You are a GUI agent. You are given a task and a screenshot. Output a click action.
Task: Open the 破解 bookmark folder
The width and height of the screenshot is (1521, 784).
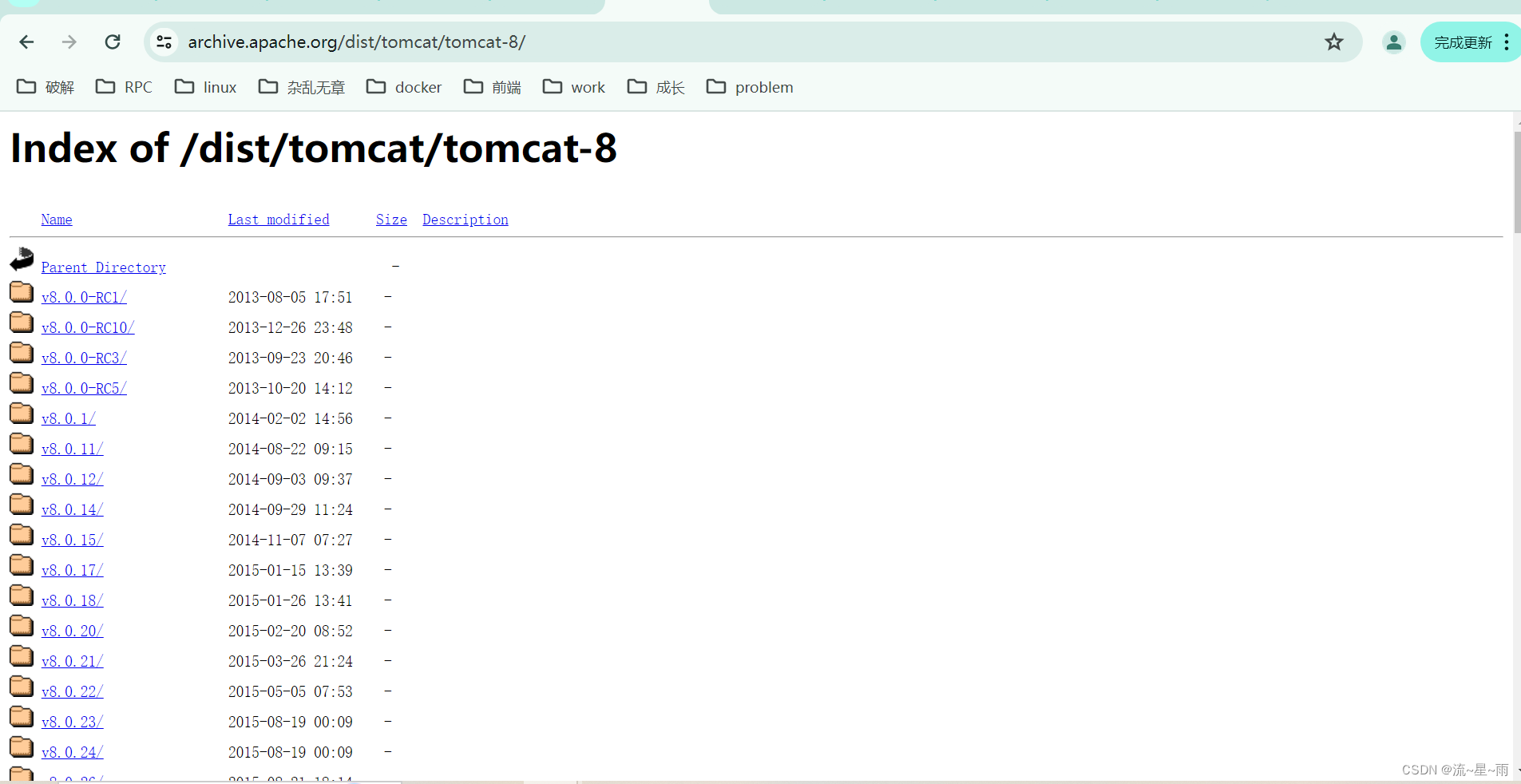pyautogui.click(x=46, y=87)
